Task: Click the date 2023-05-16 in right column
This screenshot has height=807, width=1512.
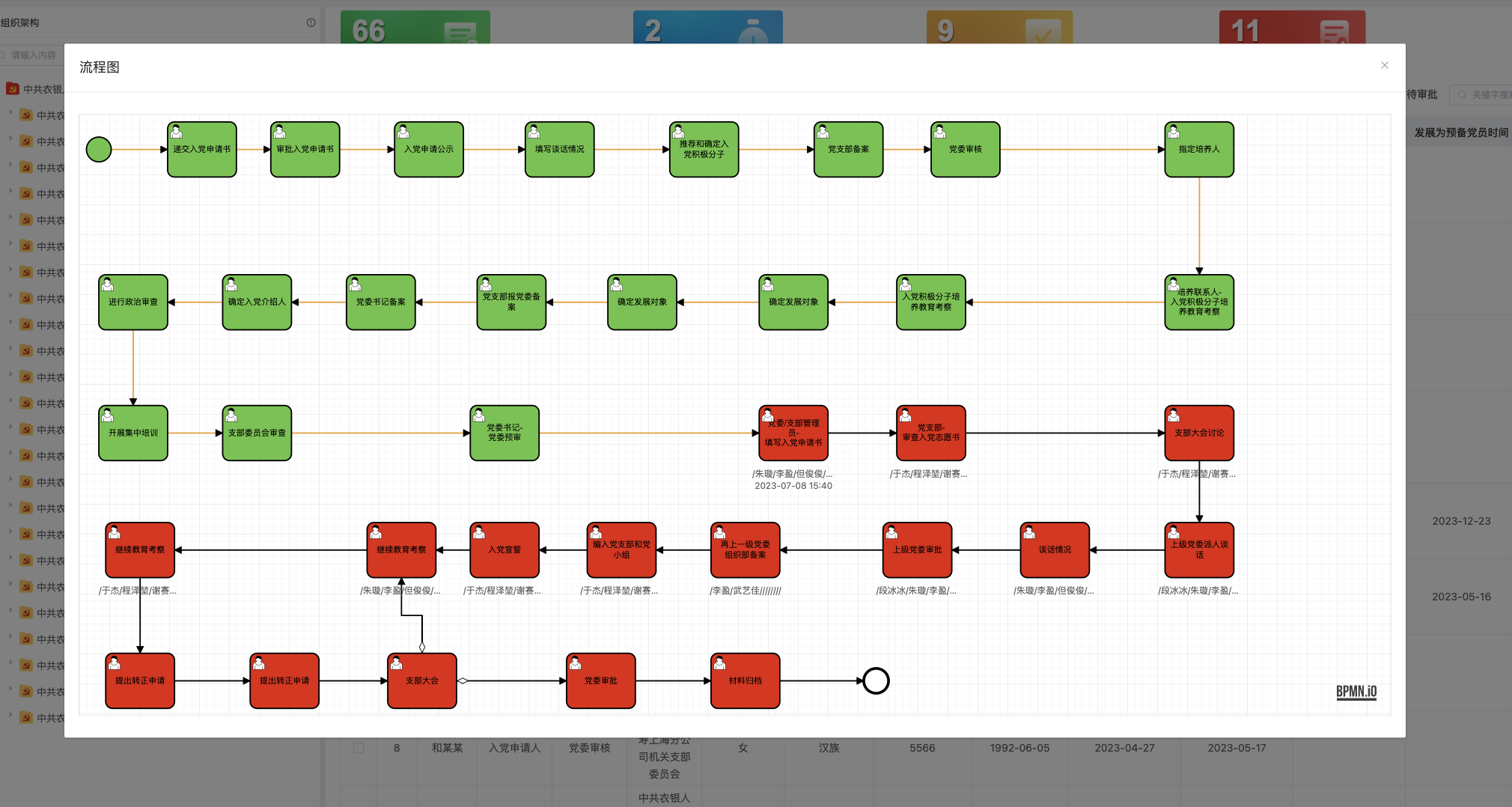Action: 1461,597
